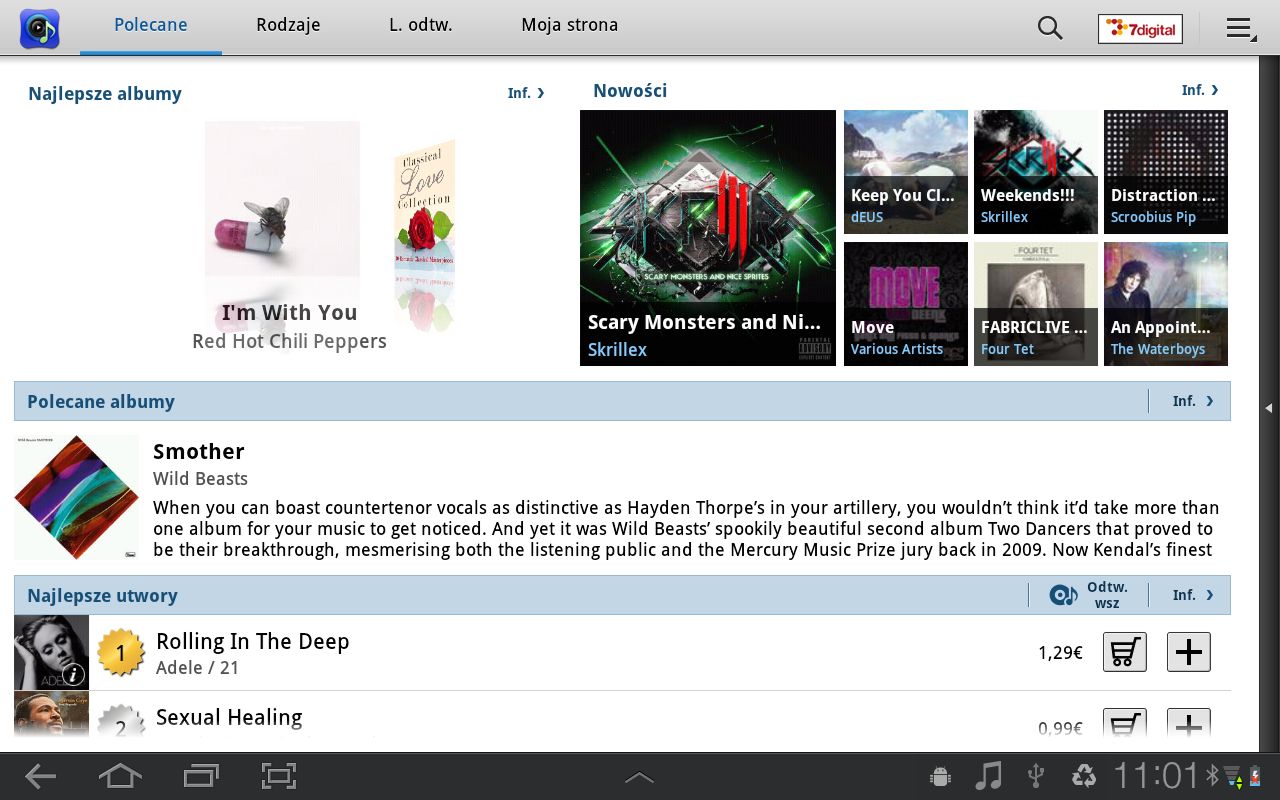Click the 1,29€ price
1280x800 pixels.
pos(1060,653)
